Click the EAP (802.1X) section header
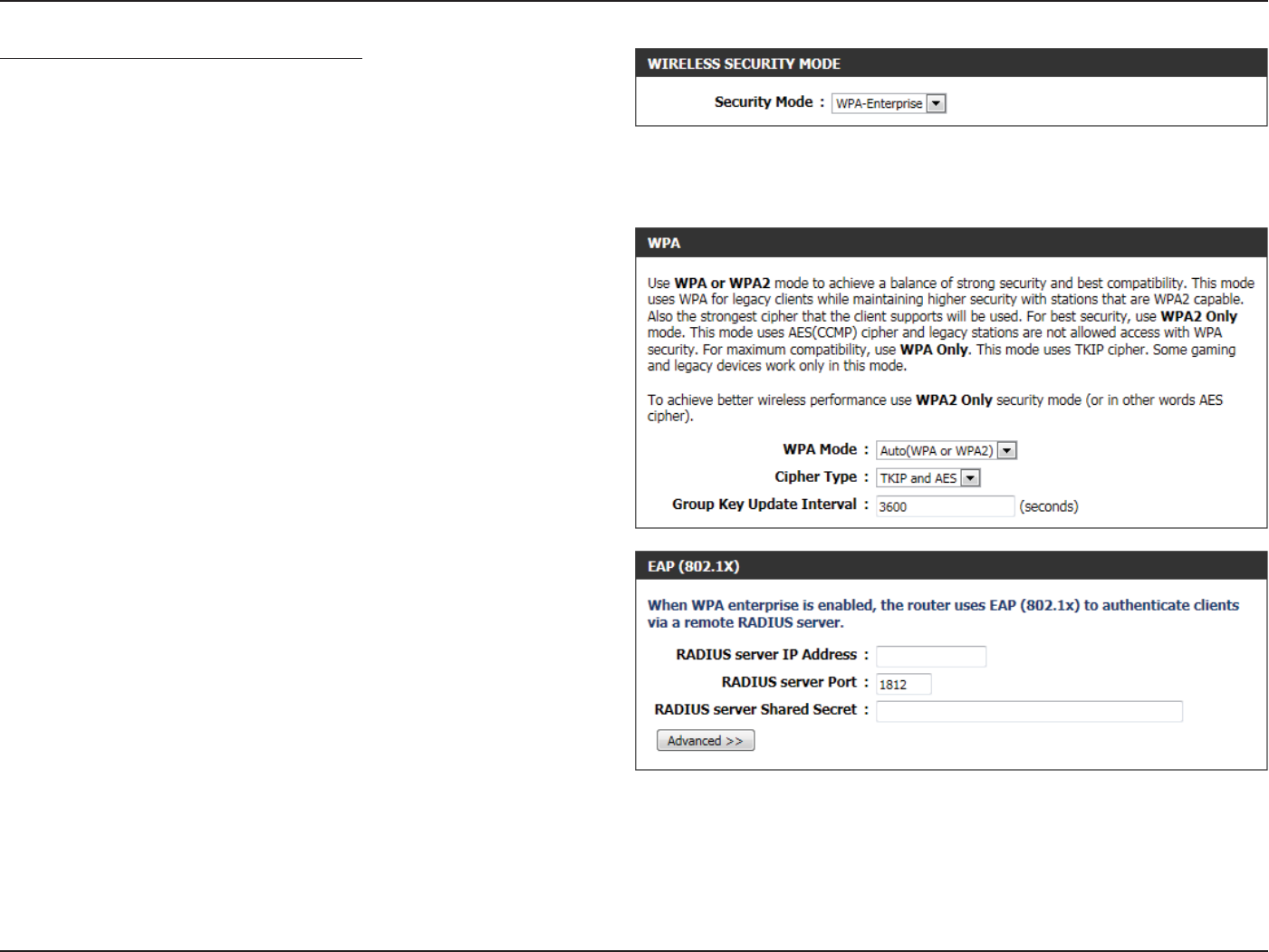 [x=951, y=566]
